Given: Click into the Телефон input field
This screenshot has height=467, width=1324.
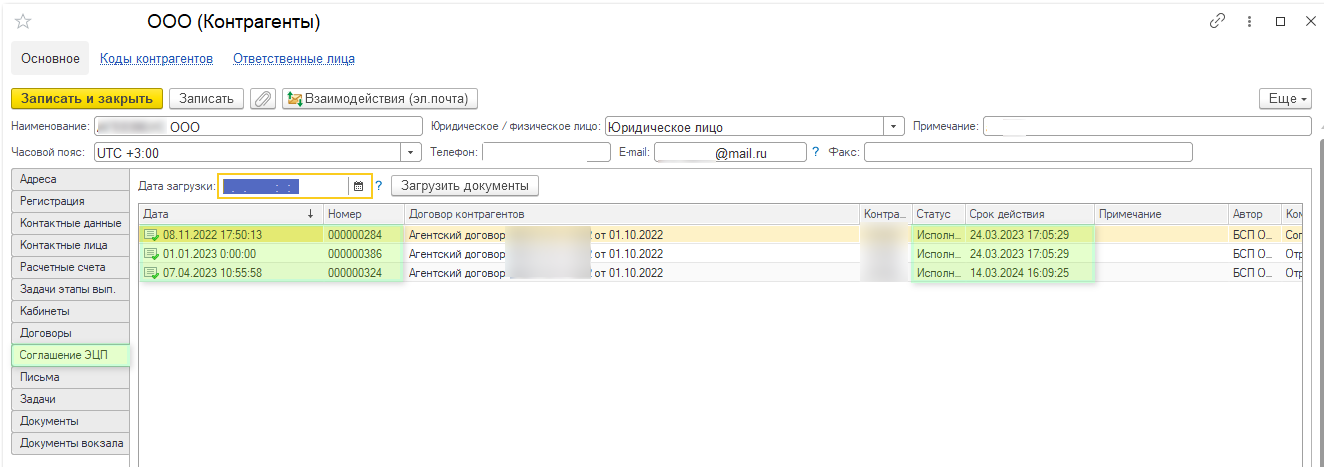Looking at the screenshot, I should pyautogui.click(x=546, y=152).
